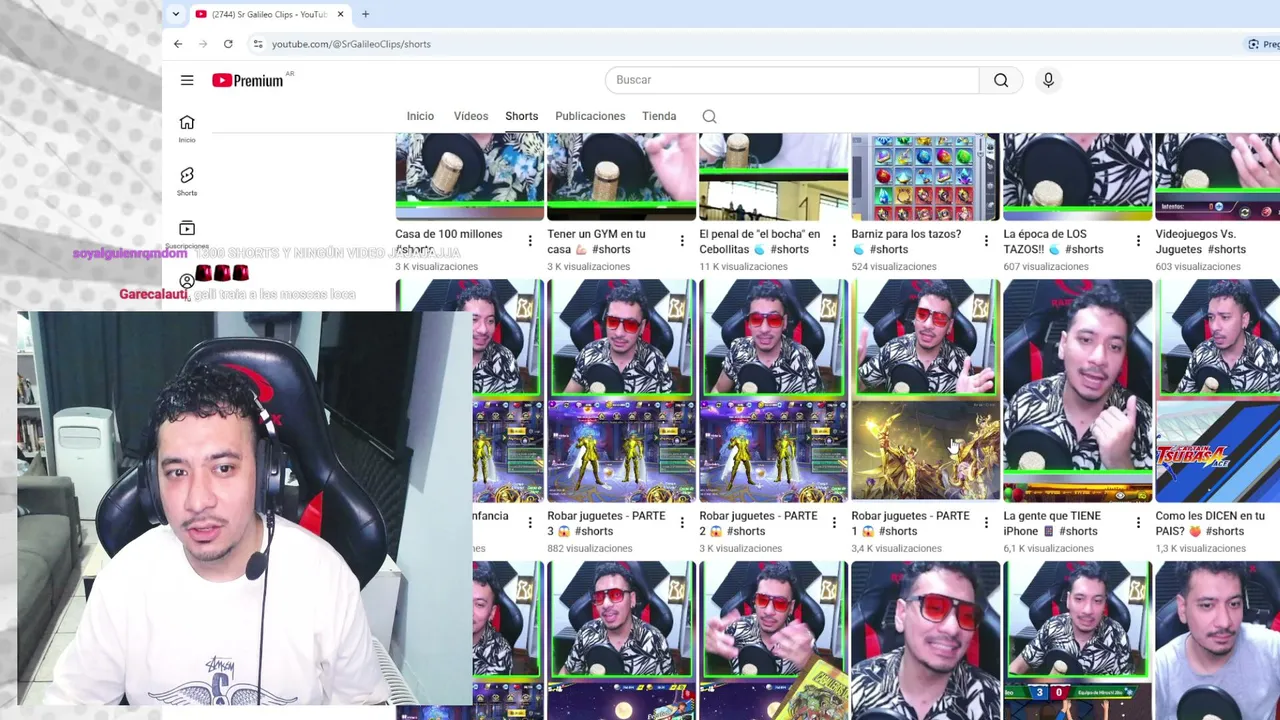Search within the channel using the tab-bar magnifier

tap(709, 116)
